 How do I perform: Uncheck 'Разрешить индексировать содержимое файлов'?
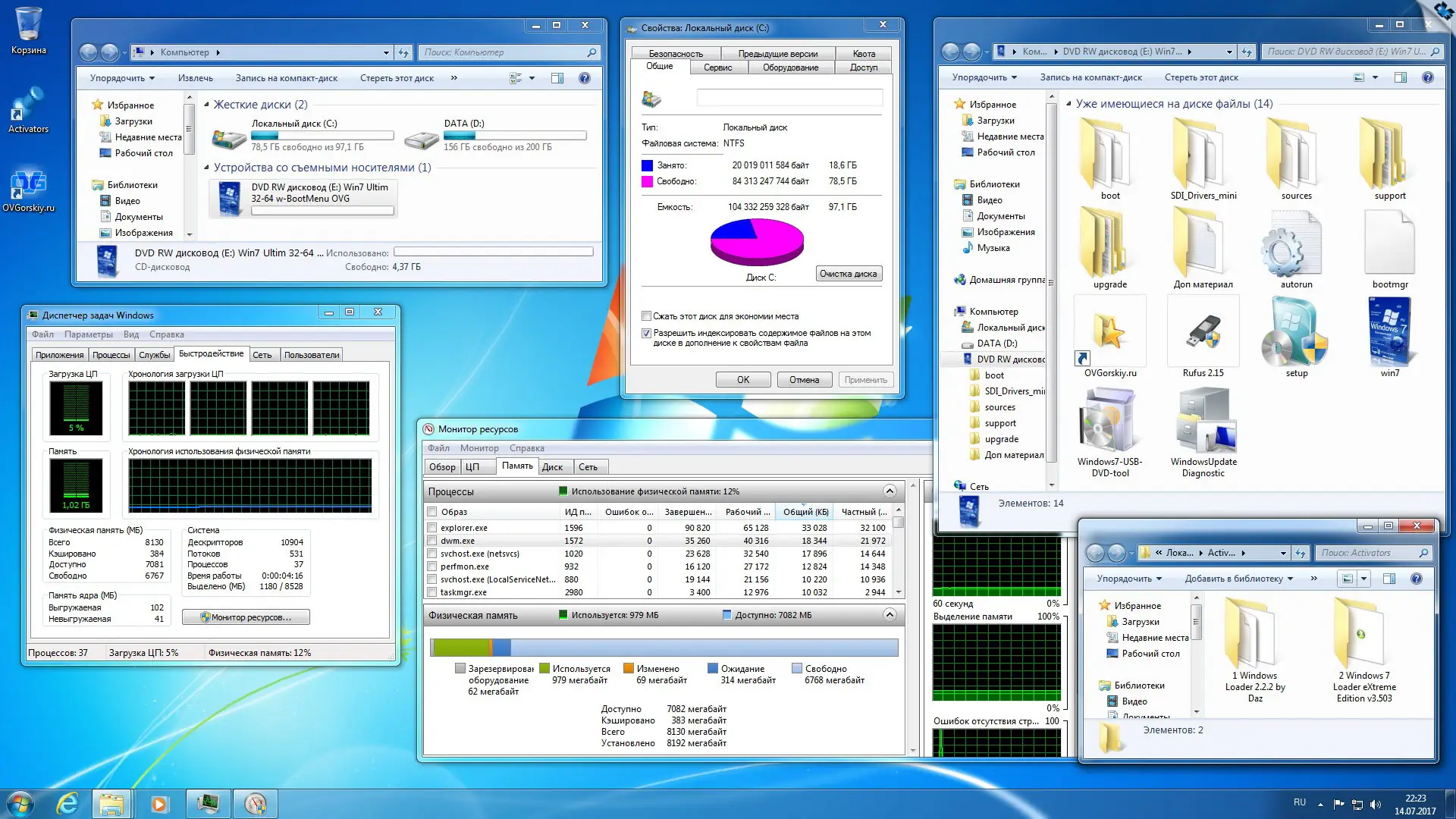tap(647, 333)
